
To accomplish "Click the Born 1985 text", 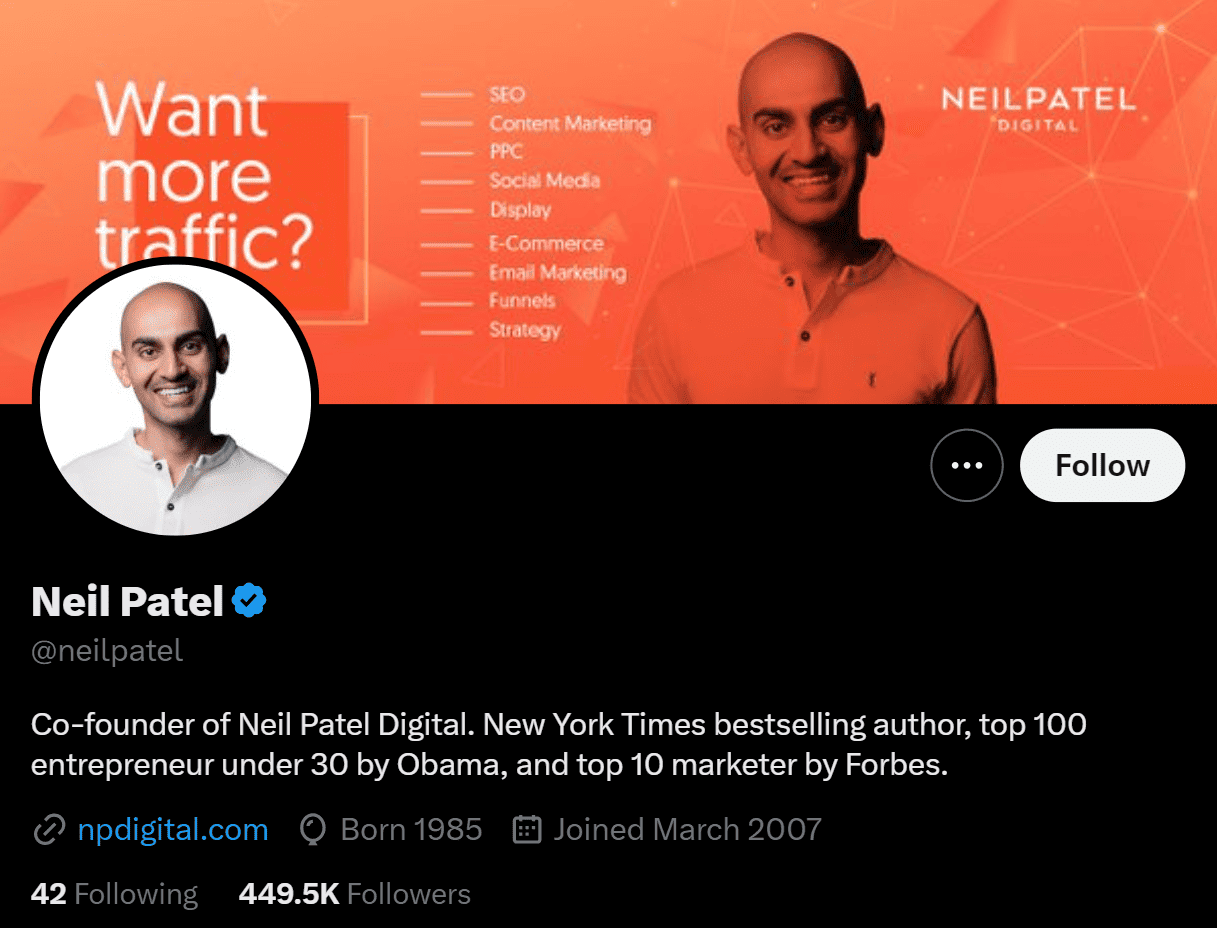I will (411, 830).
